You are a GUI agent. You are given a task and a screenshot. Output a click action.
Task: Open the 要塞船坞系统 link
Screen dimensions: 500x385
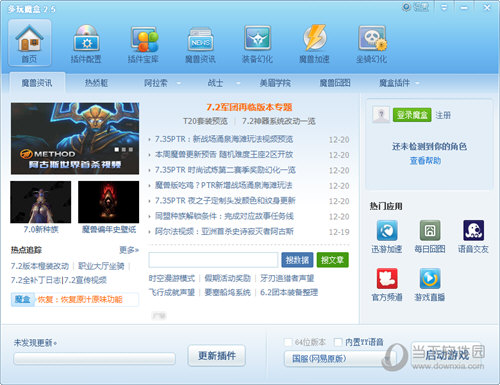pyautogui.click(x=227, y=292)
